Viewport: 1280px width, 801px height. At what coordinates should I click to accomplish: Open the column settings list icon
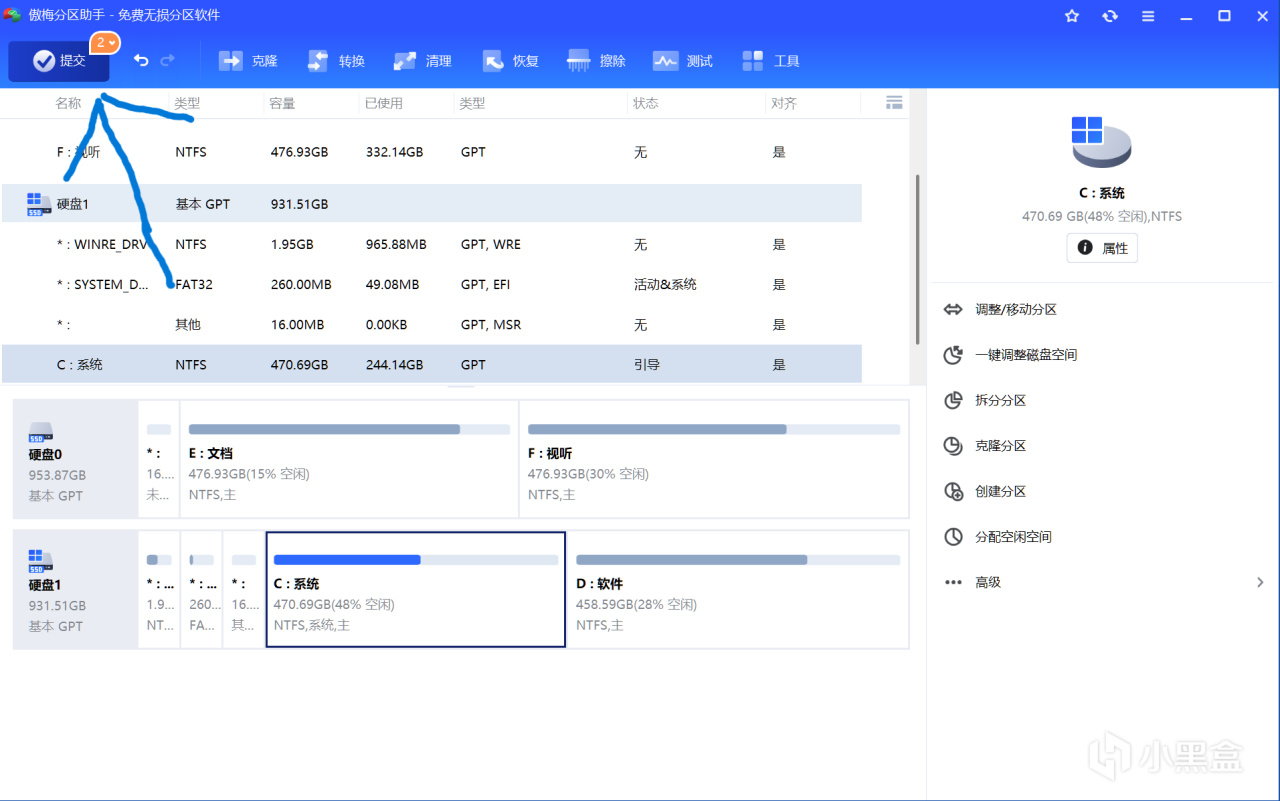pos(894,103)
